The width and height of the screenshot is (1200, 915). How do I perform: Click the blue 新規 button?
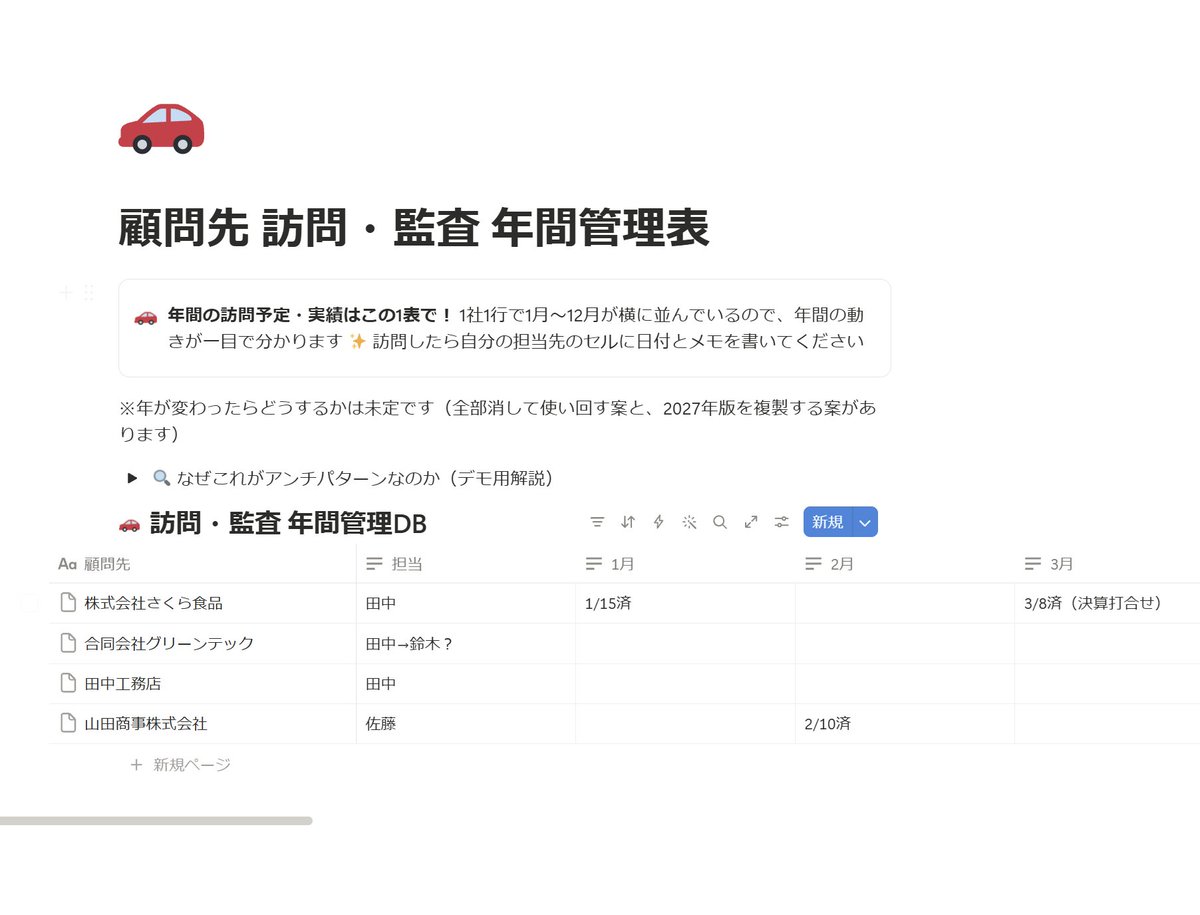tap(828, 522)
